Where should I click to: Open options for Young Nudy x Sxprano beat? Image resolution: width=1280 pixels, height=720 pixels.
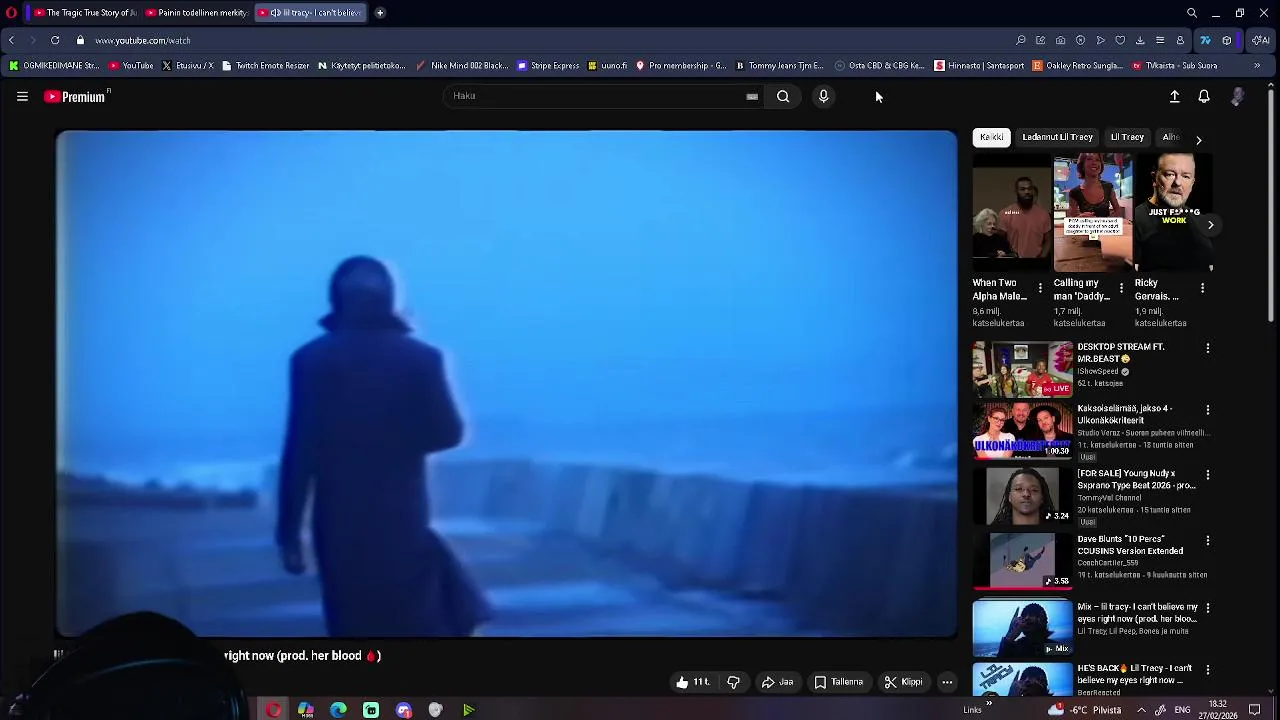[1208, 475]
